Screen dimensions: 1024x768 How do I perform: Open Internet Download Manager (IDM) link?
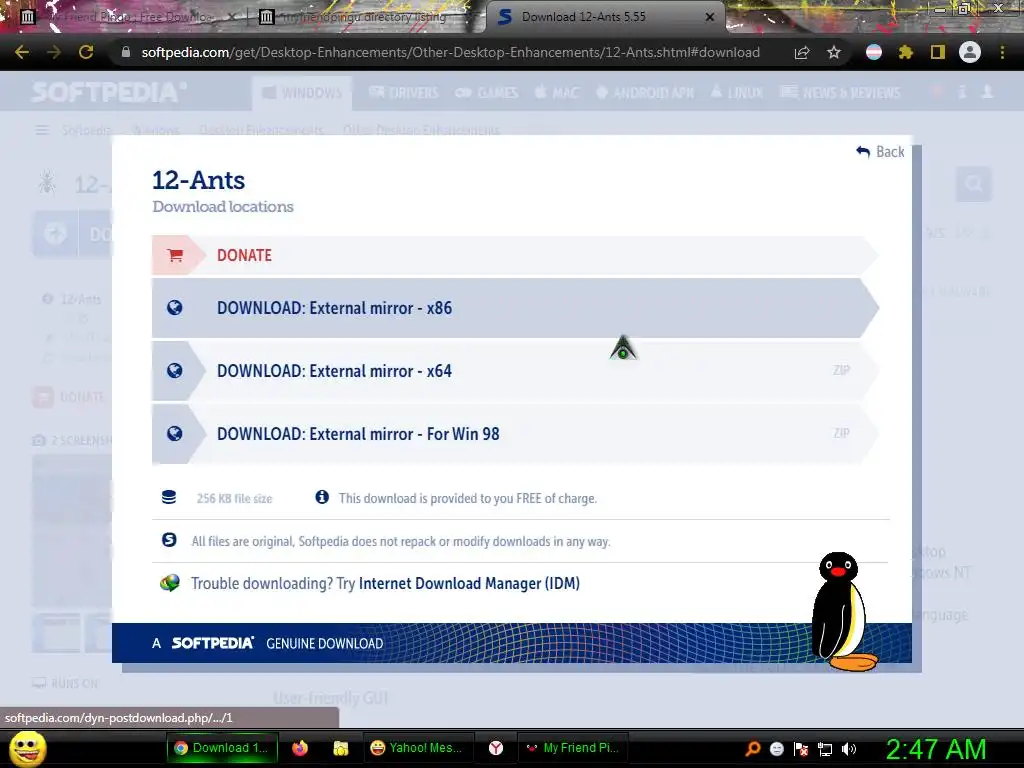point(469,583)
